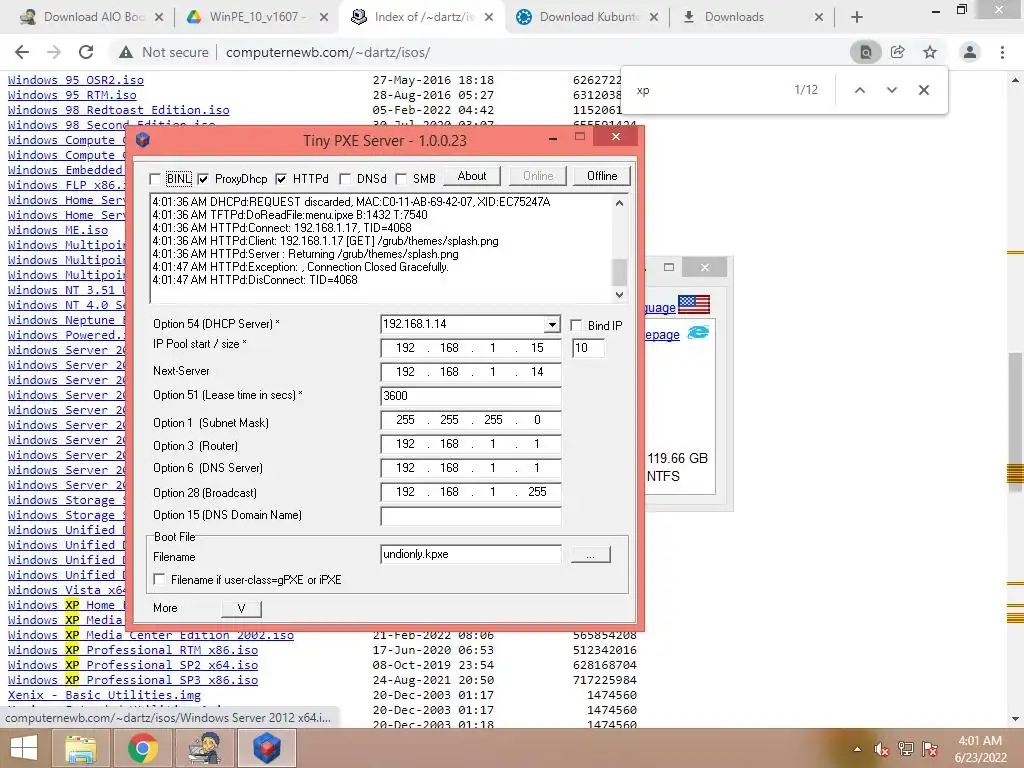Open the technician app icon in taskbar

coord(204,748)
